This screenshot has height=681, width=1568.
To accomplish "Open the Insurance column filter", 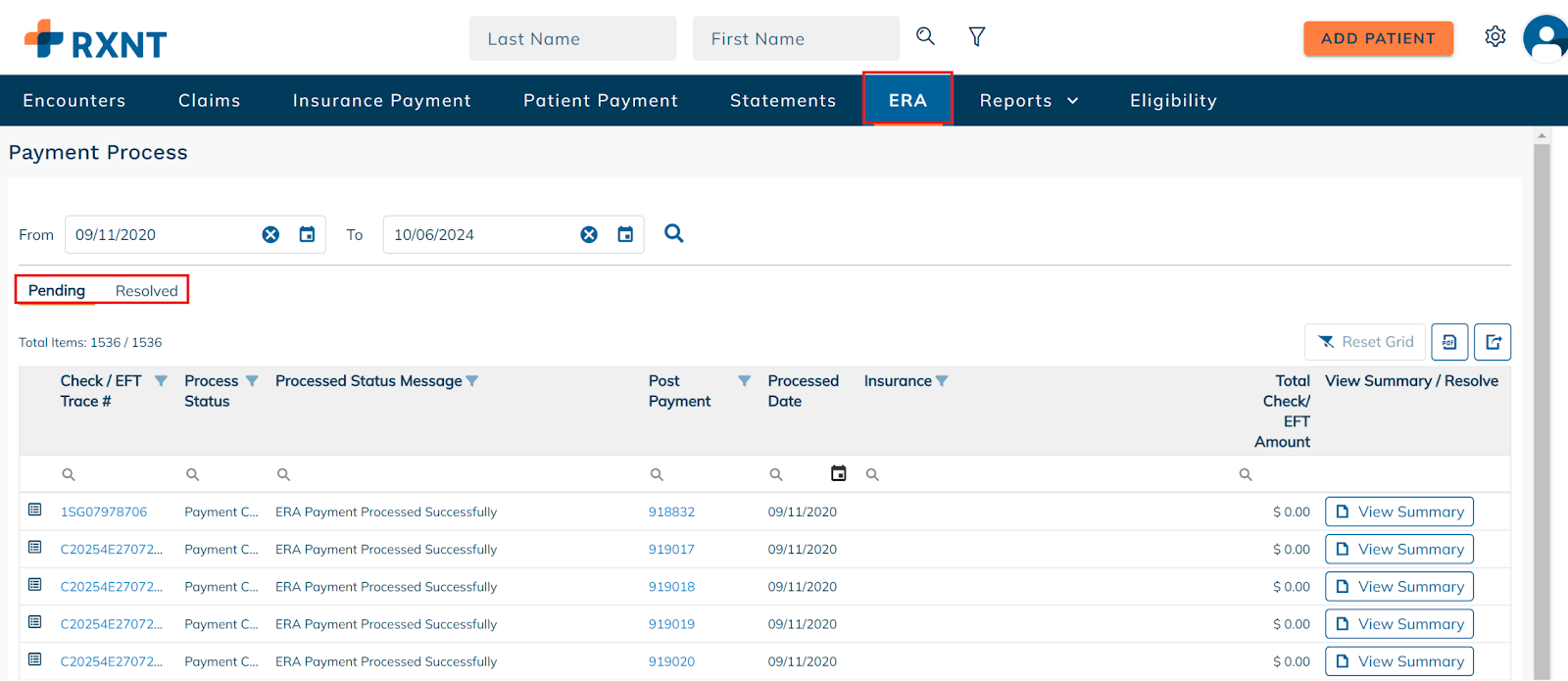I will (x=942, y=381).
